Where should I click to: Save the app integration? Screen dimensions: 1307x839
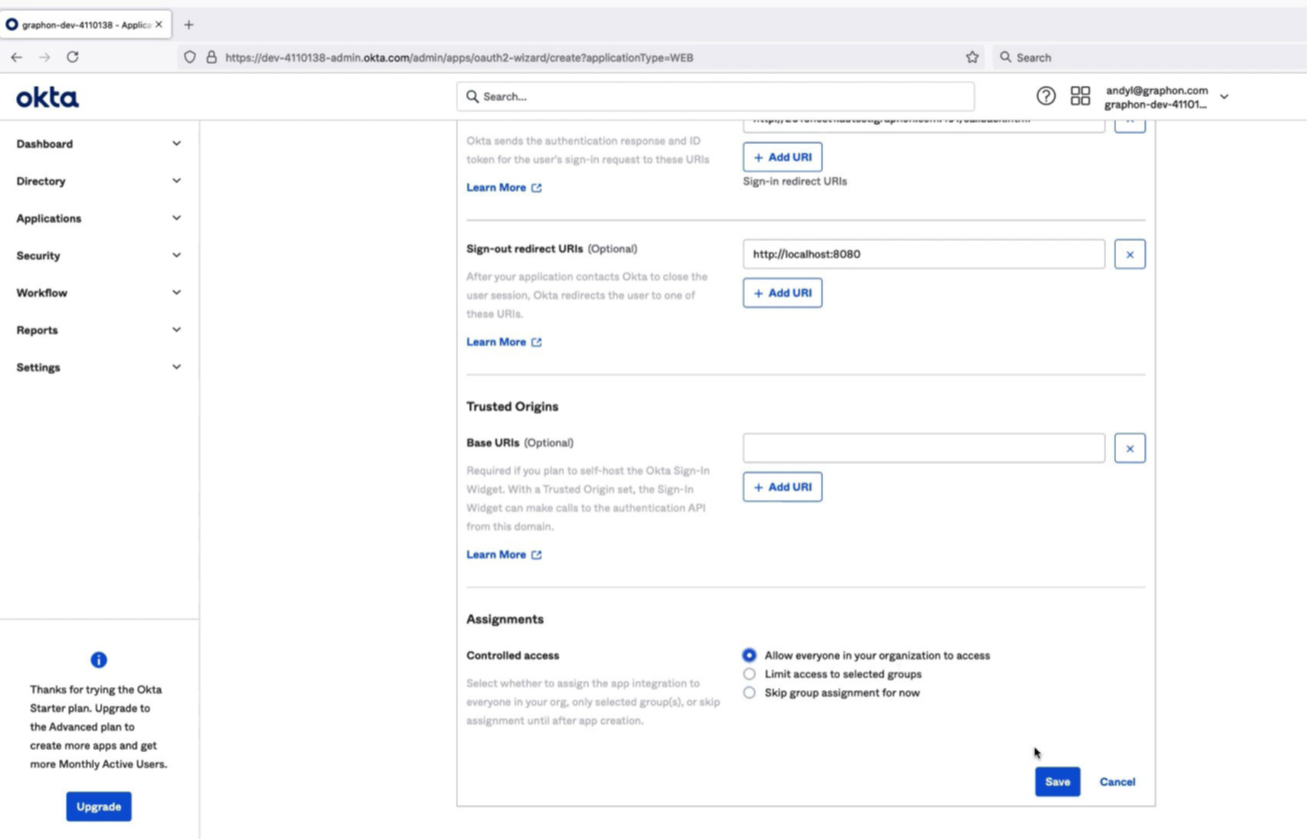pyautogui.click(x=1057, y=782)
